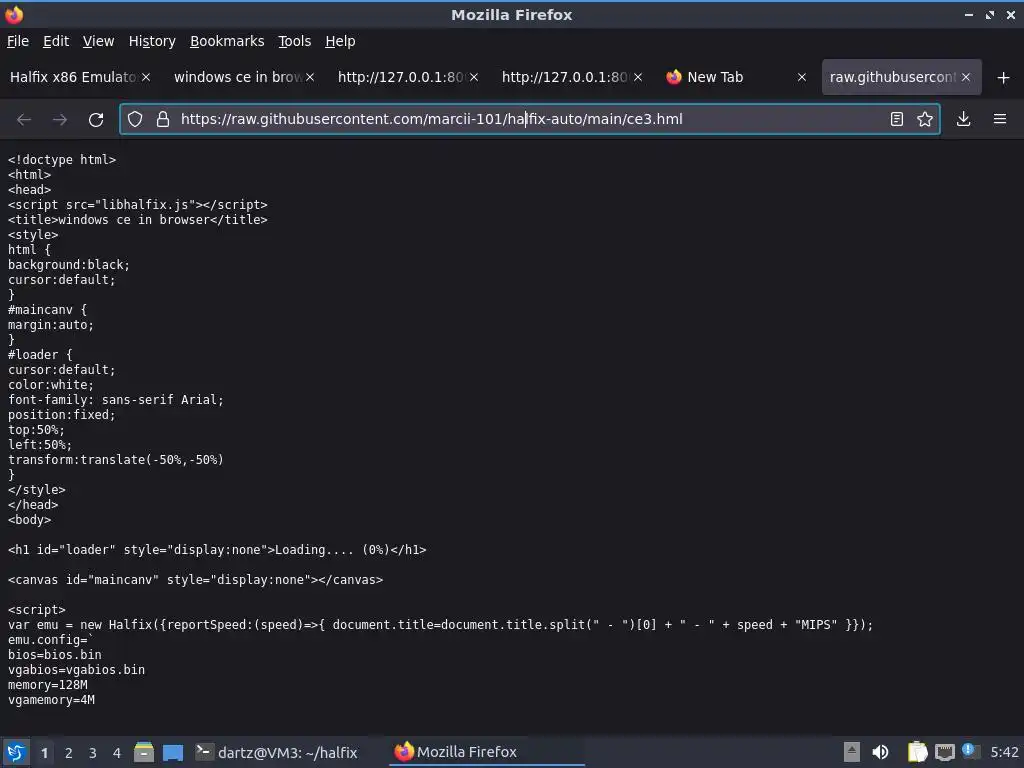Close the New Tab tab
Screen dimensions: 1024x768
[802, 77]
